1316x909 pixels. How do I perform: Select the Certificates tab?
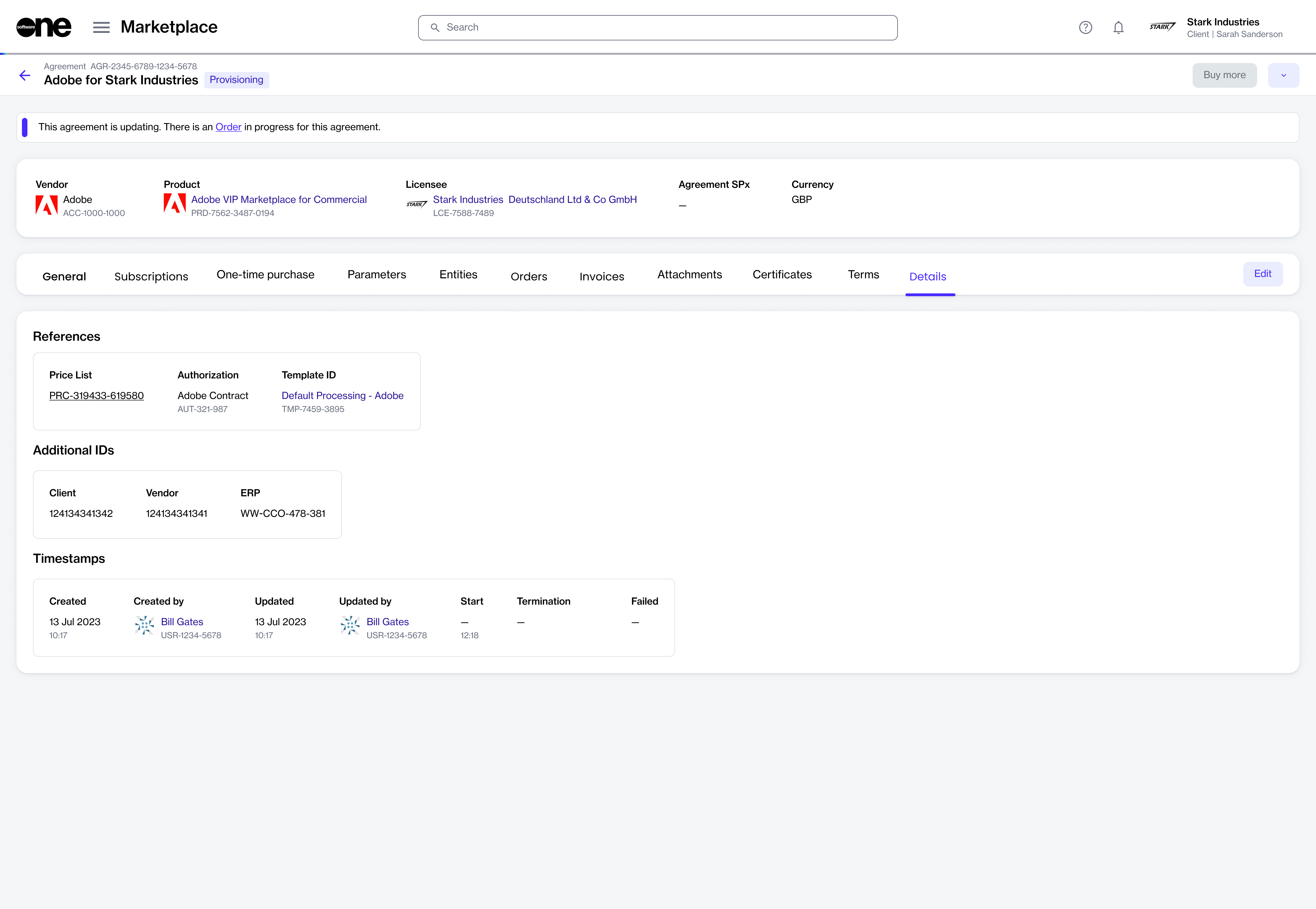[x=782, y=275]
